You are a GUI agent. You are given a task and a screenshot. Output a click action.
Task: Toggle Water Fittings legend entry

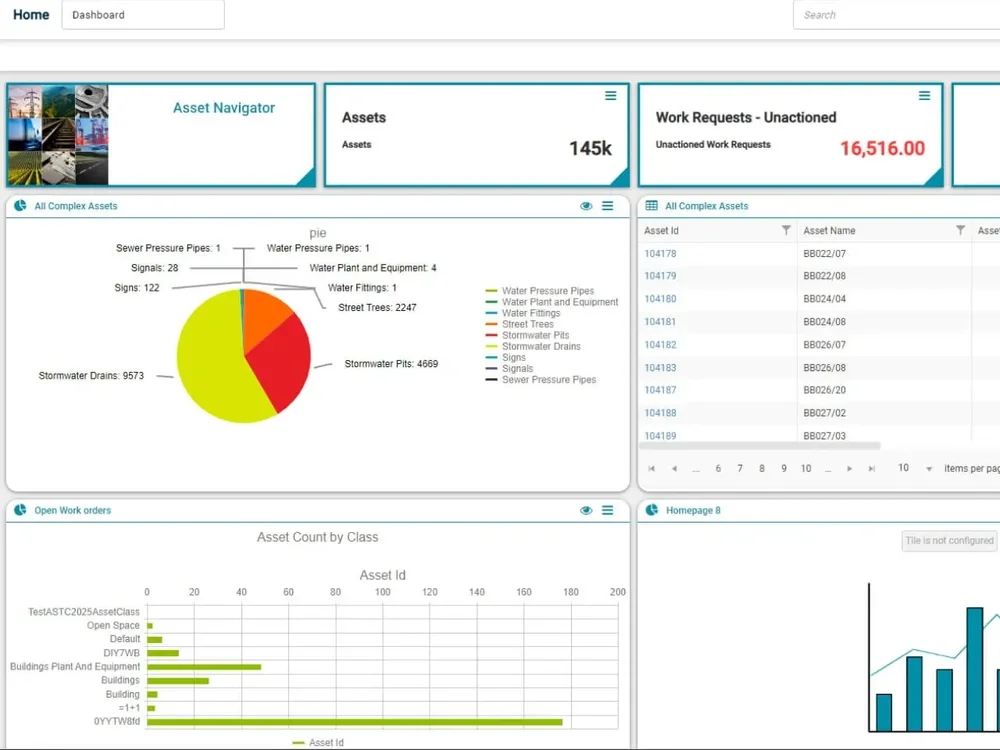point(523,313)
